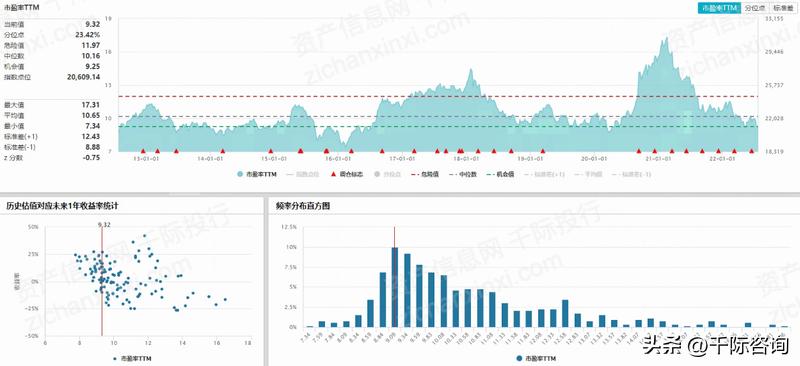
Task: Click the 机会值 value 9.25
Action: click(92, 66)
